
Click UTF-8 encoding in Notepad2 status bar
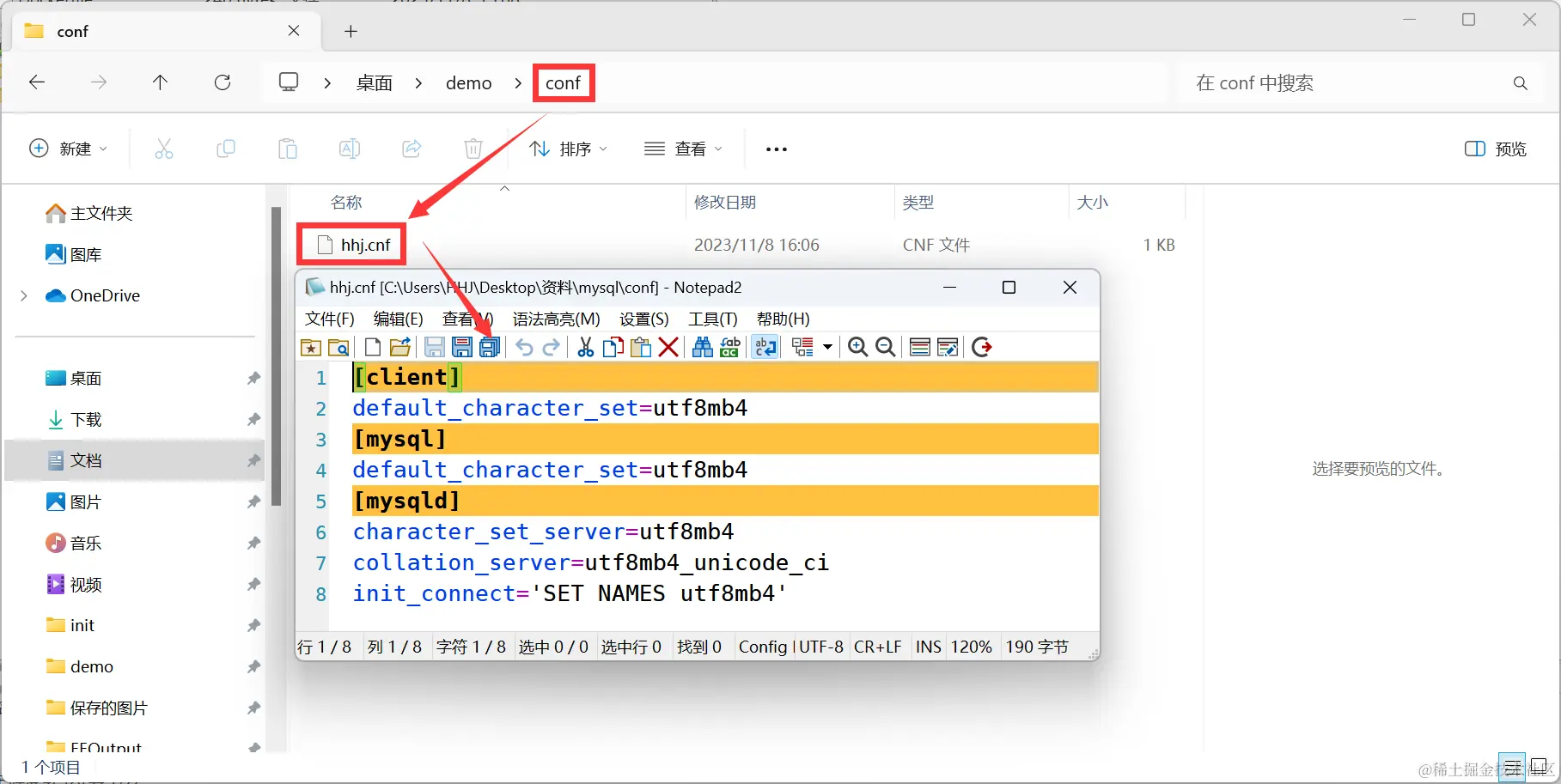tap(821, 647)
